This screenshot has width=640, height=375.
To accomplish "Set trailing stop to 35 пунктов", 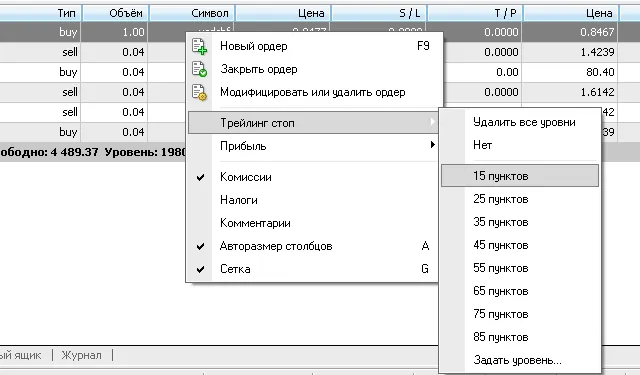I will pos(520,222).
